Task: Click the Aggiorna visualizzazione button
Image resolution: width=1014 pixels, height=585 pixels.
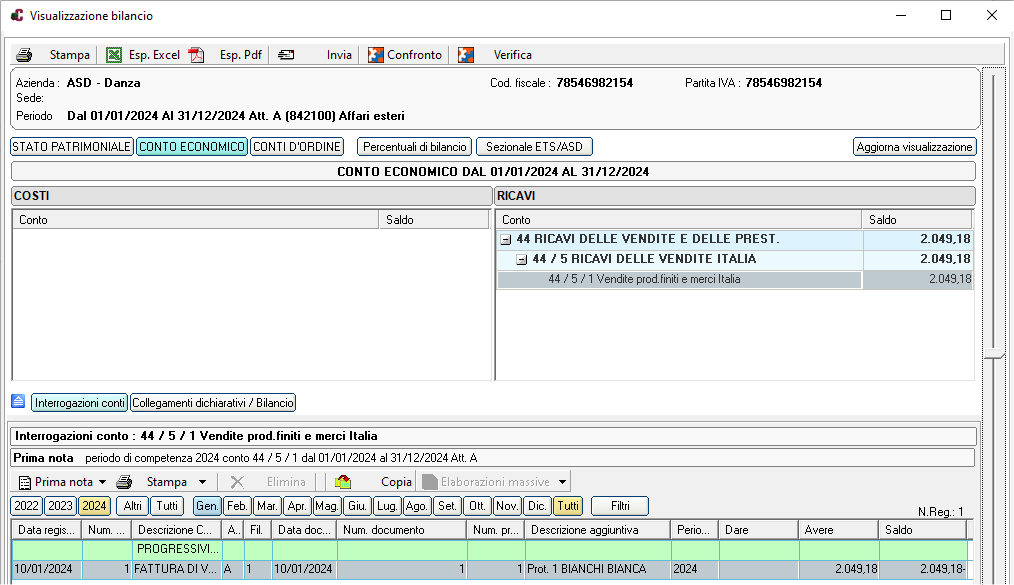Action: [x=914, y=147]
